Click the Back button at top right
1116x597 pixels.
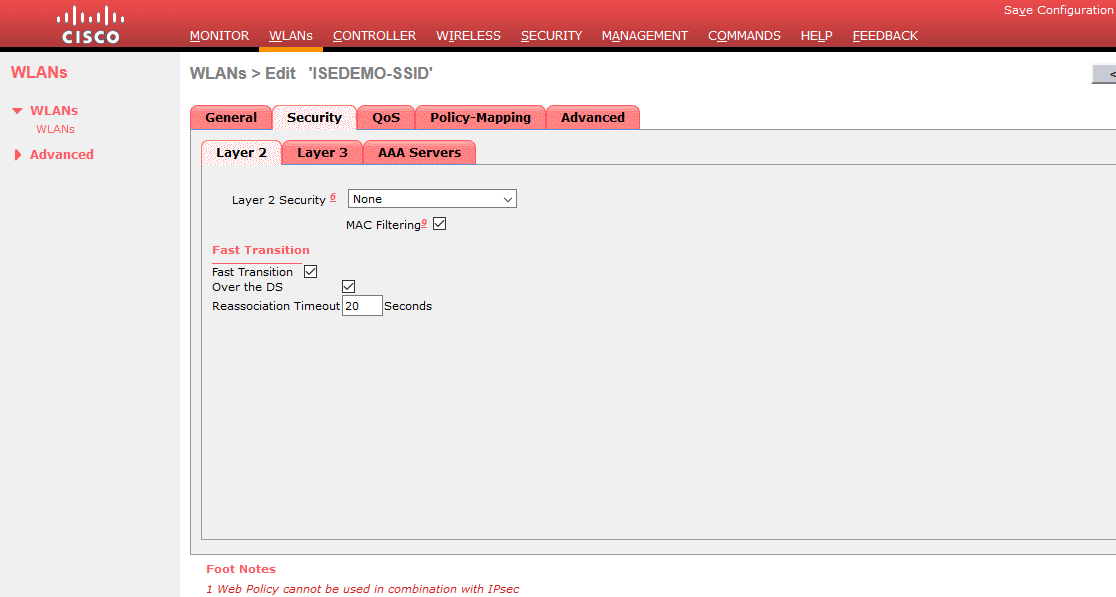click(1105, 74)
